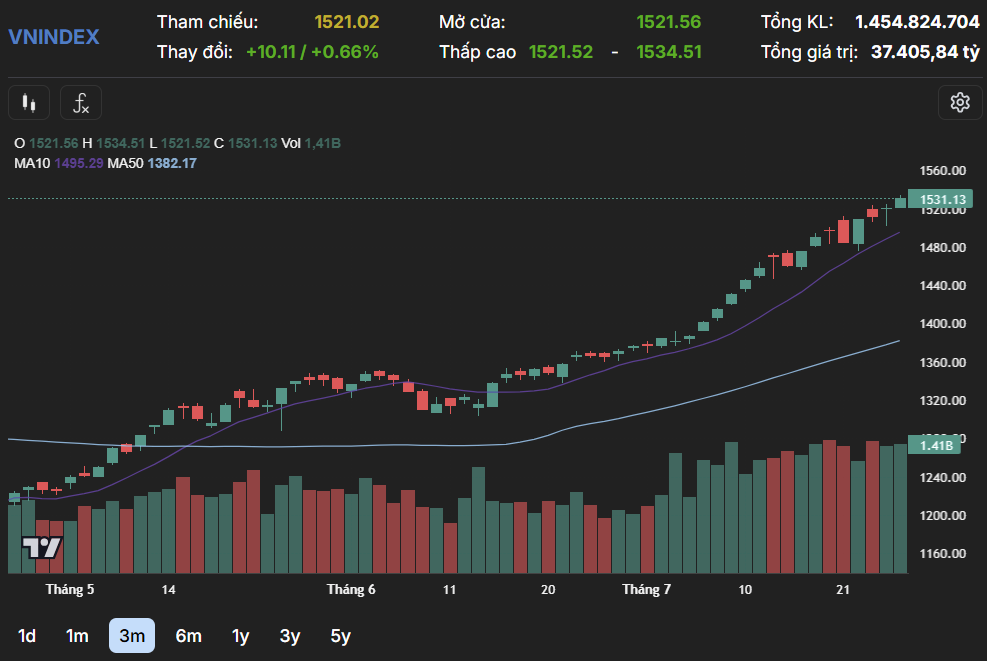
Task: Click the Mở cửa label
Action: pos(472,22)
